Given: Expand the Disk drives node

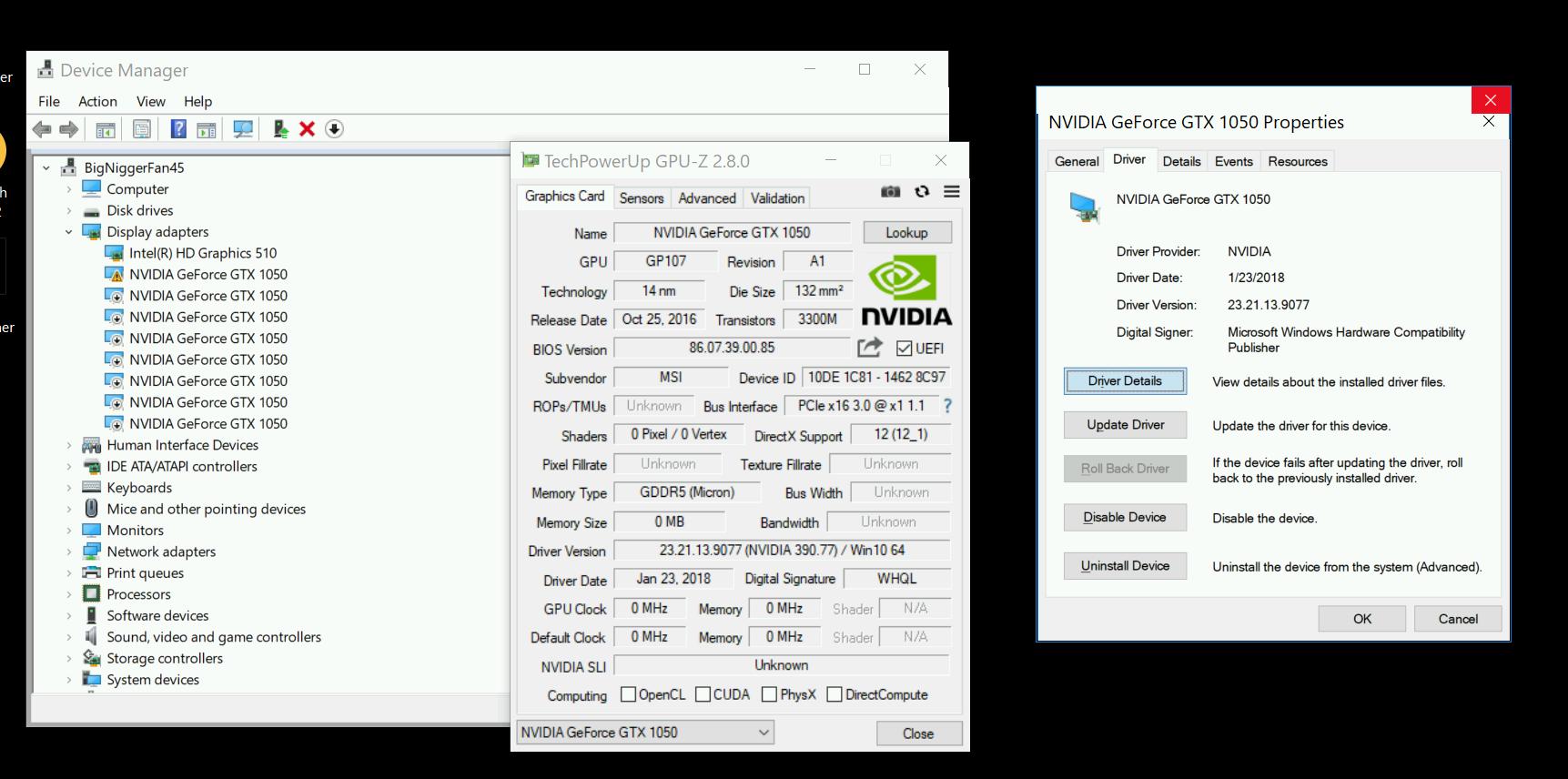Looking at the screenshot, I should click(68, 210).
